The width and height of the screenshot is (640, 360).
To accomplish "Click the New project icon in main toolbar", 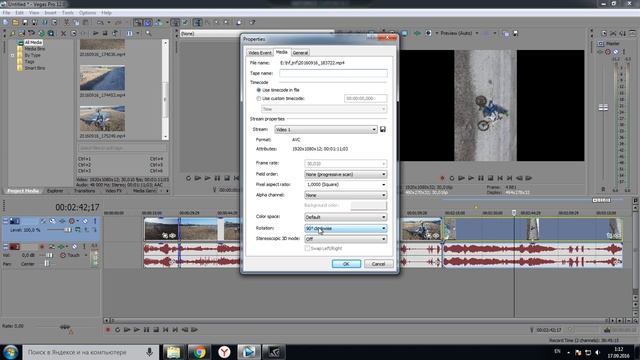I will (5, 22).
